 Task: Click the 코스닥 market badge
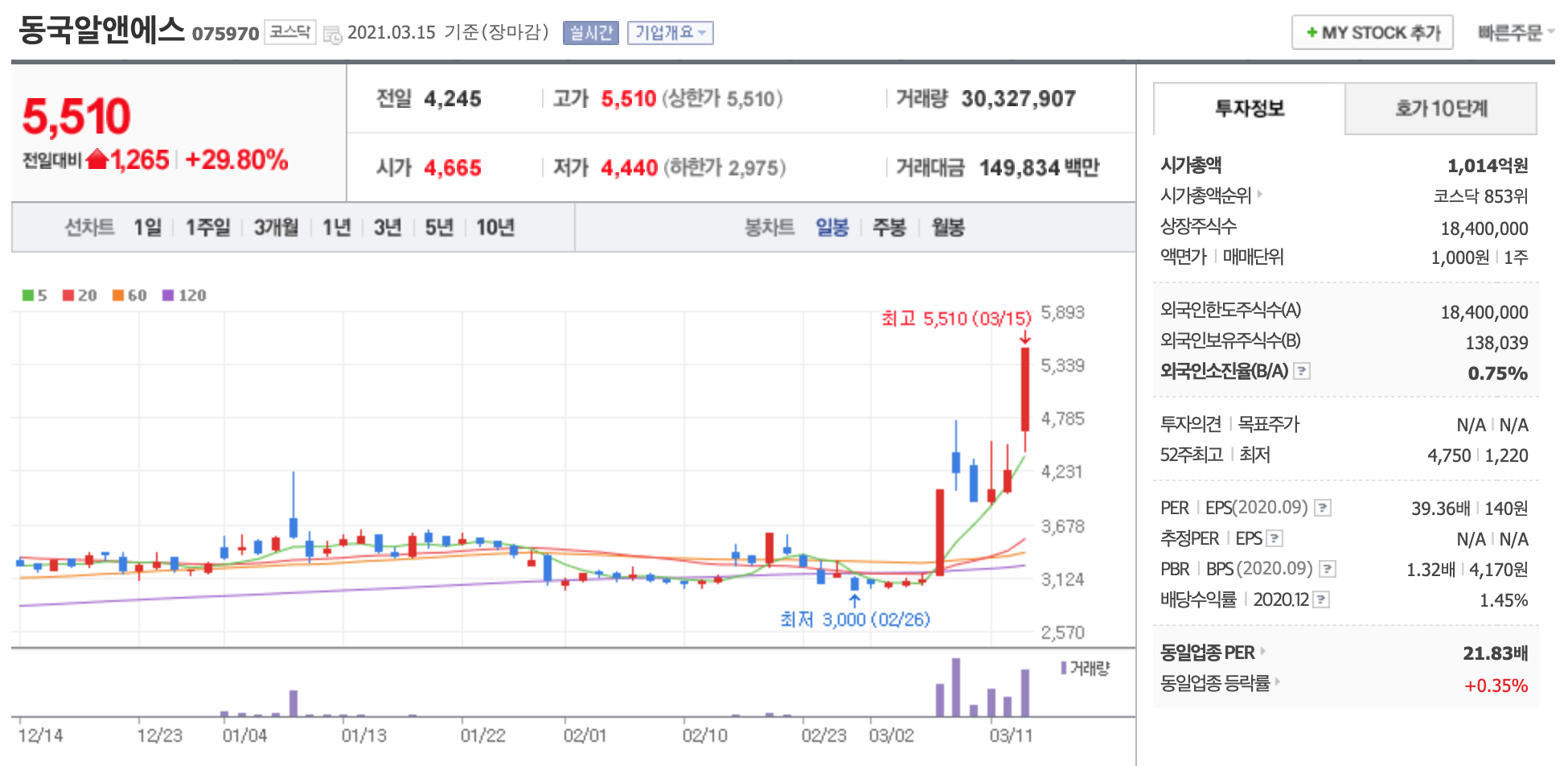tap(289, 32)
